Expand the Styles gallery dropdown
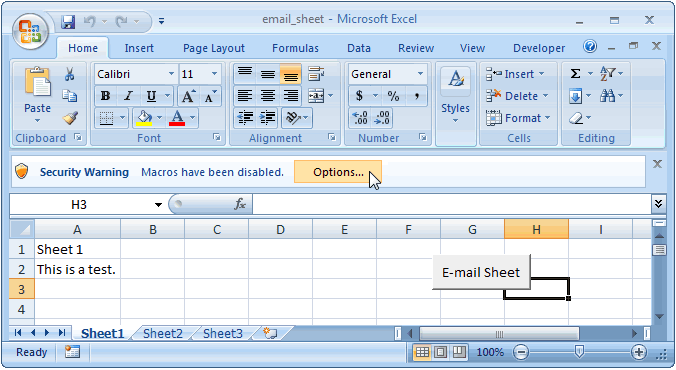676x370 pixels. (455, 121)
